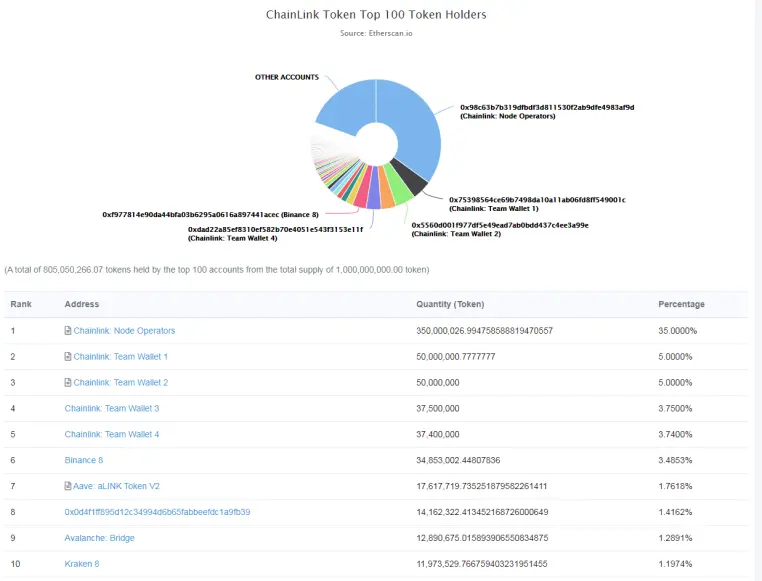
Task: Open Chainlink: Team Wallet 3 link
Action: [x=112, y=409]
